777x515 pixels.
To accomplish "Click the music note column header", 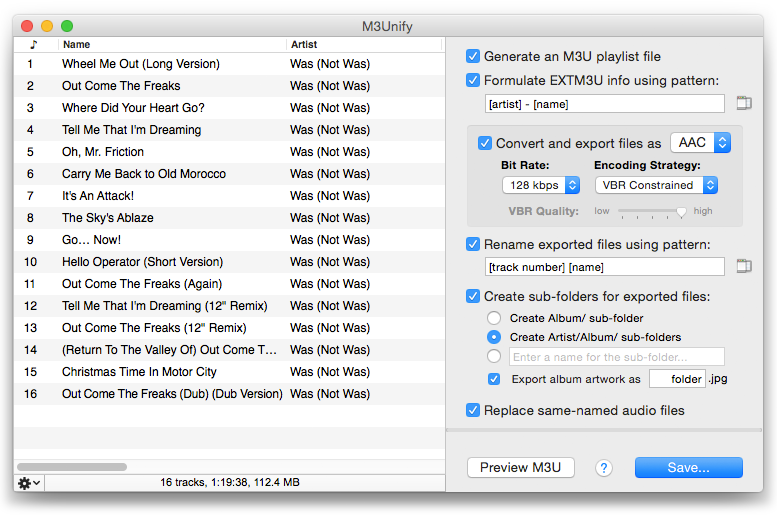I will (x=34, y=45).
